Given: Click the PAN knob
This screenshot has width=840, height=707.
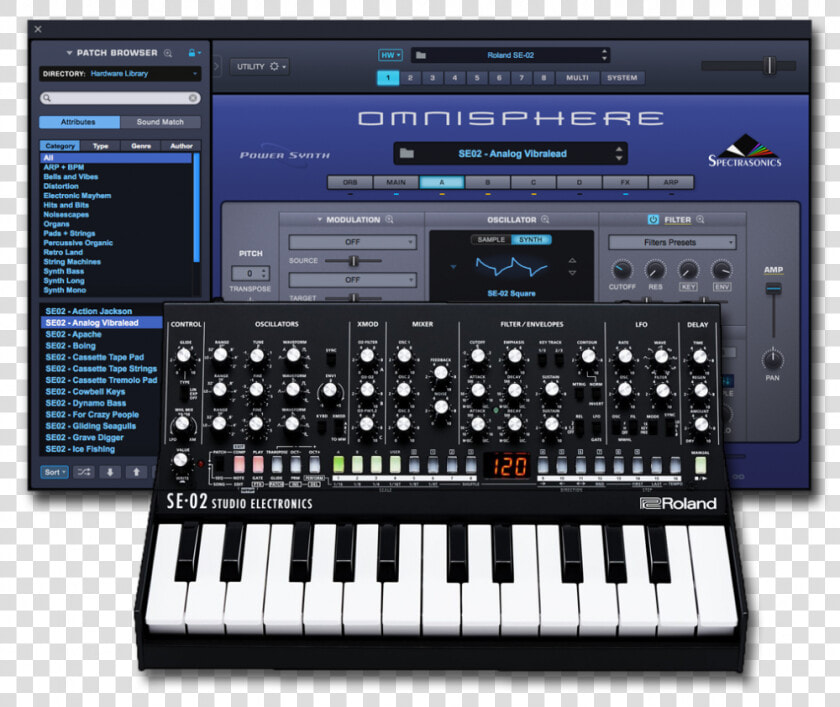Looking at the screenshot, I should 772,360.
